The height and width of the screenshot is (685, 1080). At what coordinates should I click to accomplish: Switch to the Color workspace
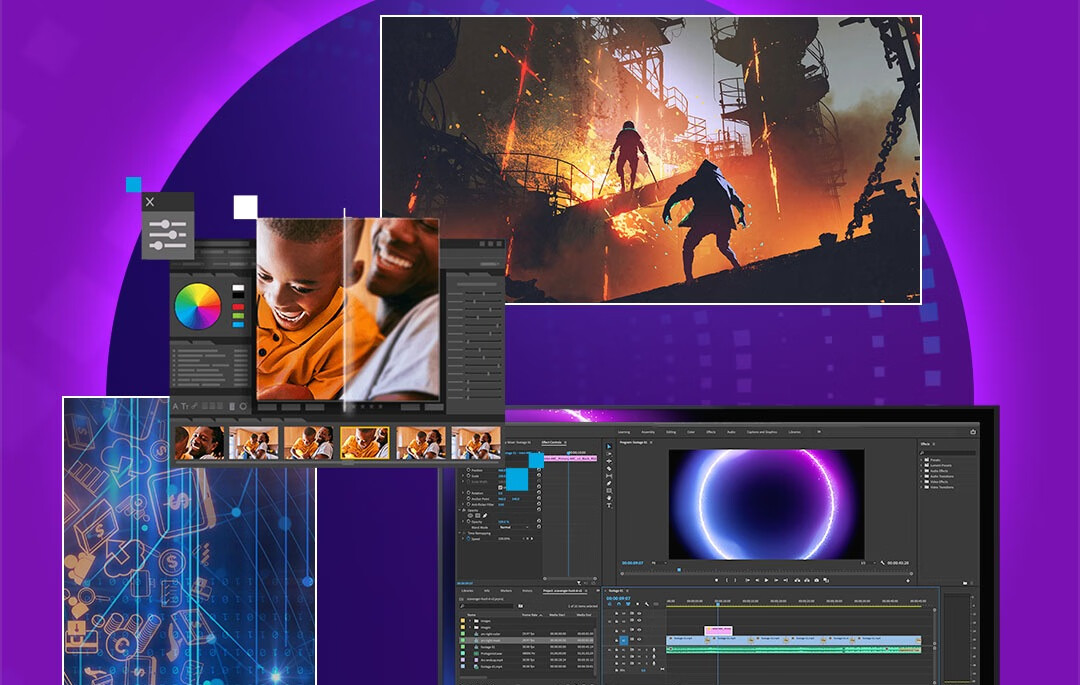click(x=691, y=432)
